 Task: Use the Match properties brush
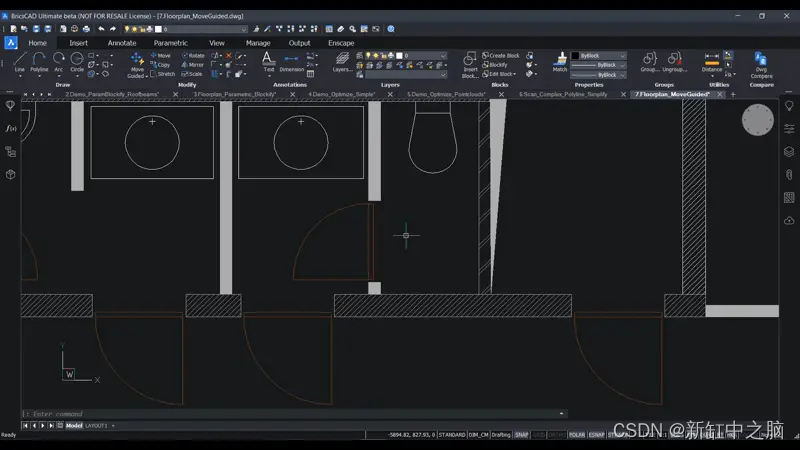[x=560, y=62]
